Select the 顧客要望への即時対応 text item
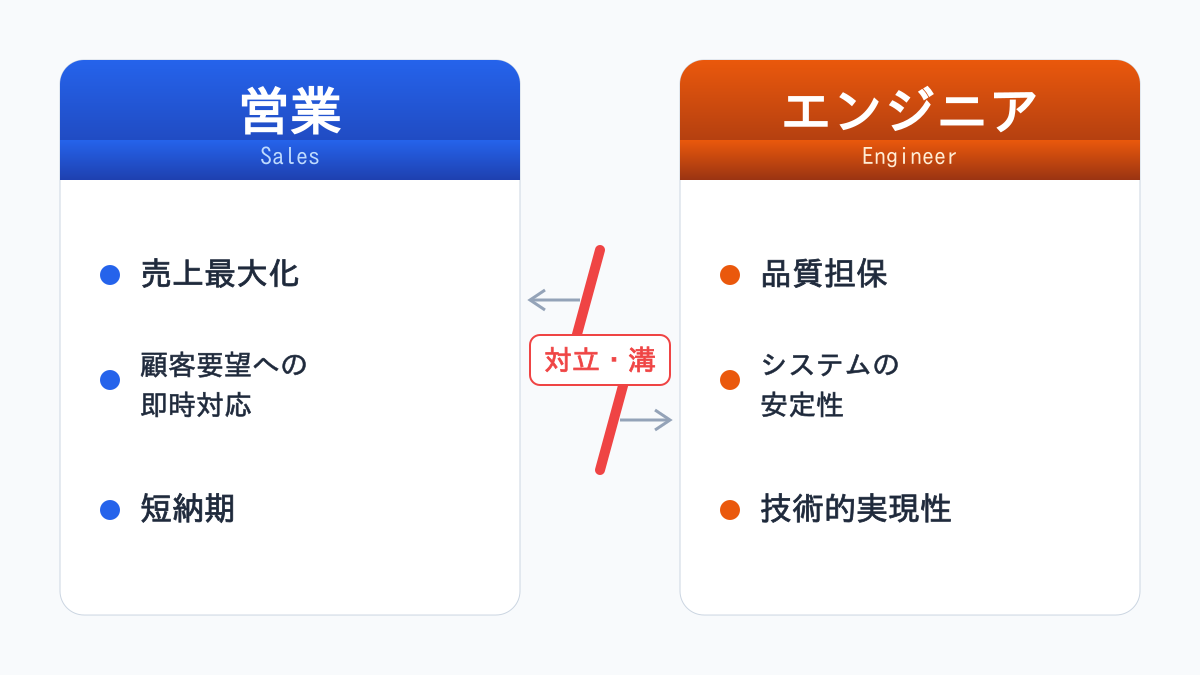The height and width of the screenshot is (675, 1200). [x=224, y=385]
